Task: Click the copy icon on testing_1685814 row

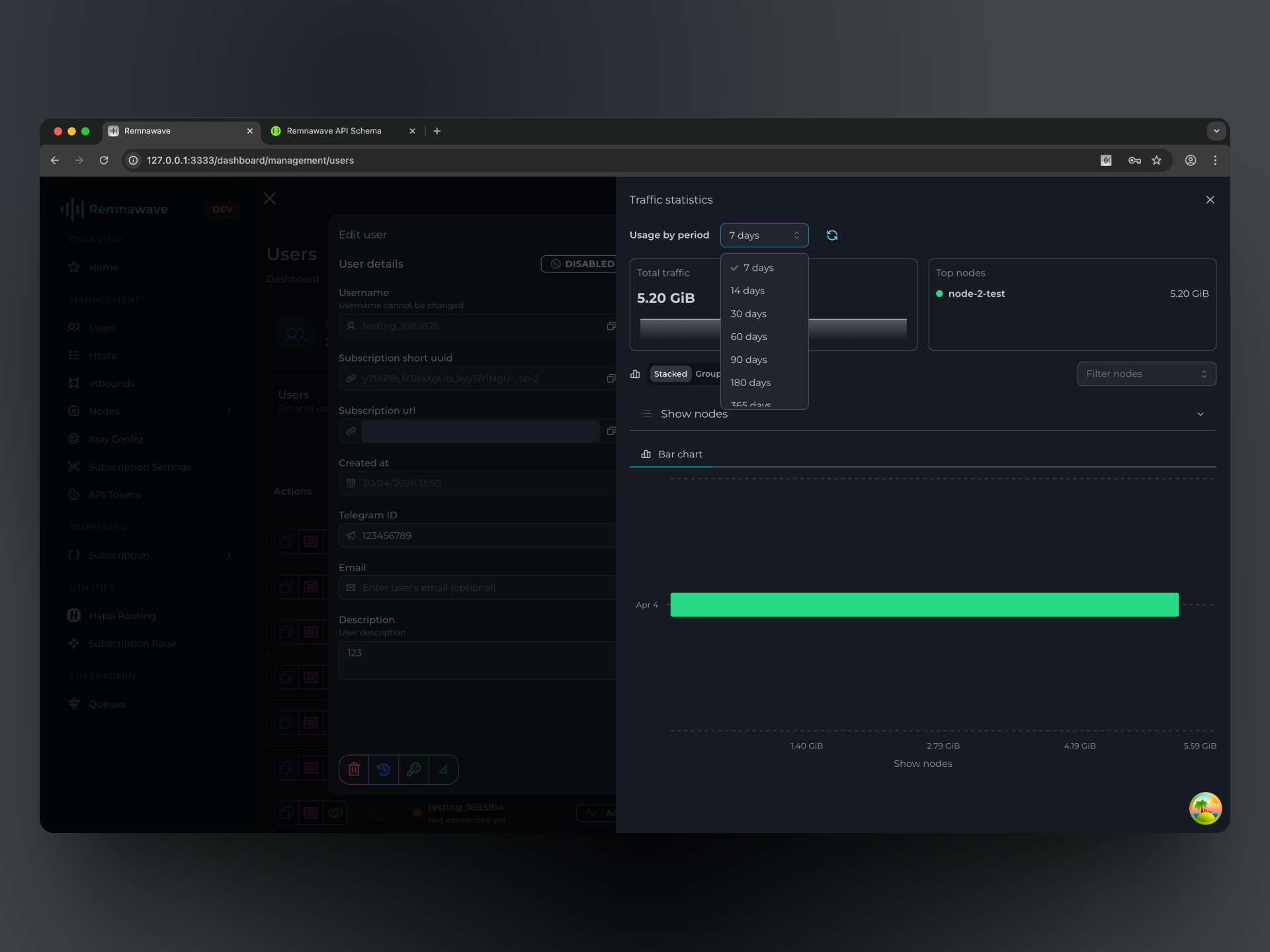Action: 286,813
